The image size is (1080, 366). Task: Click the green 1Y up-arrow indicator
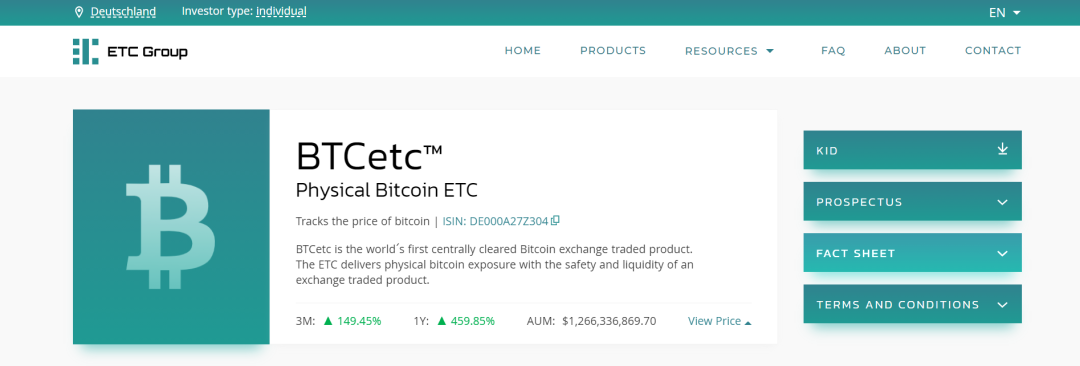tap(442, 321)
